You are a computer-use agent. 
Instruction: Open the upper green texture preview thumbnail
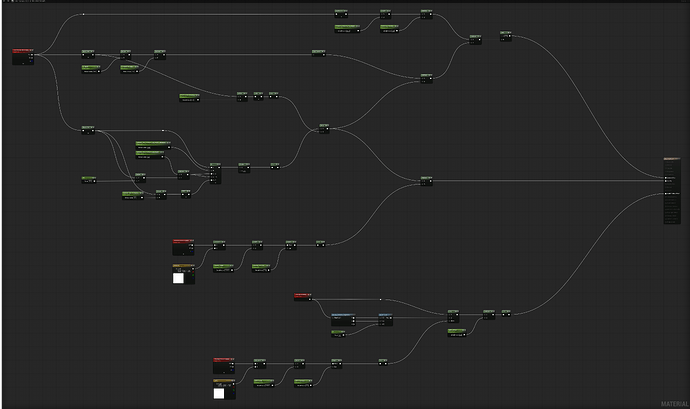180,278
